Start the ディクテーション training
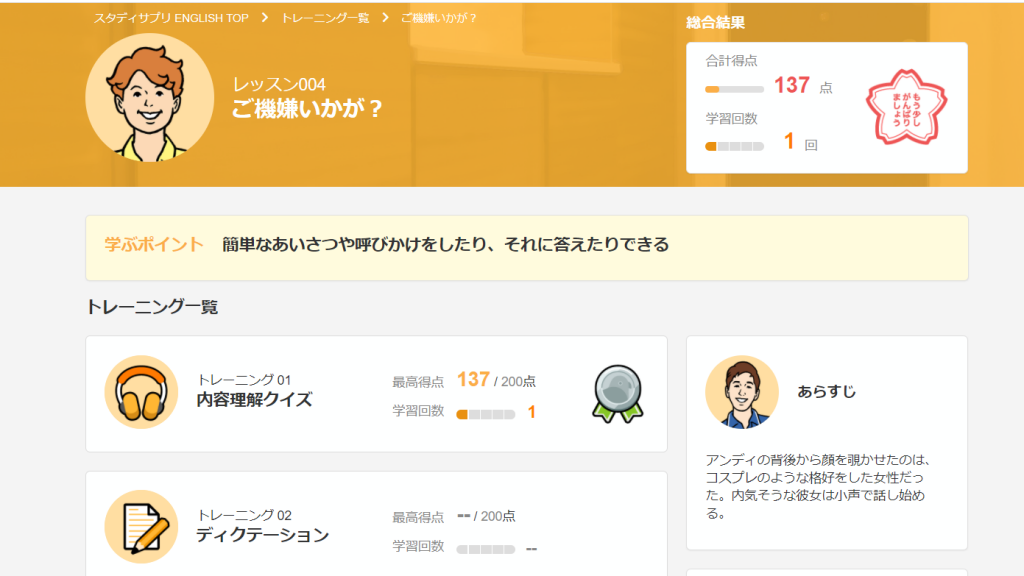Image resolution: width=1024 pixels, height=576 pixels. point(262,535)
